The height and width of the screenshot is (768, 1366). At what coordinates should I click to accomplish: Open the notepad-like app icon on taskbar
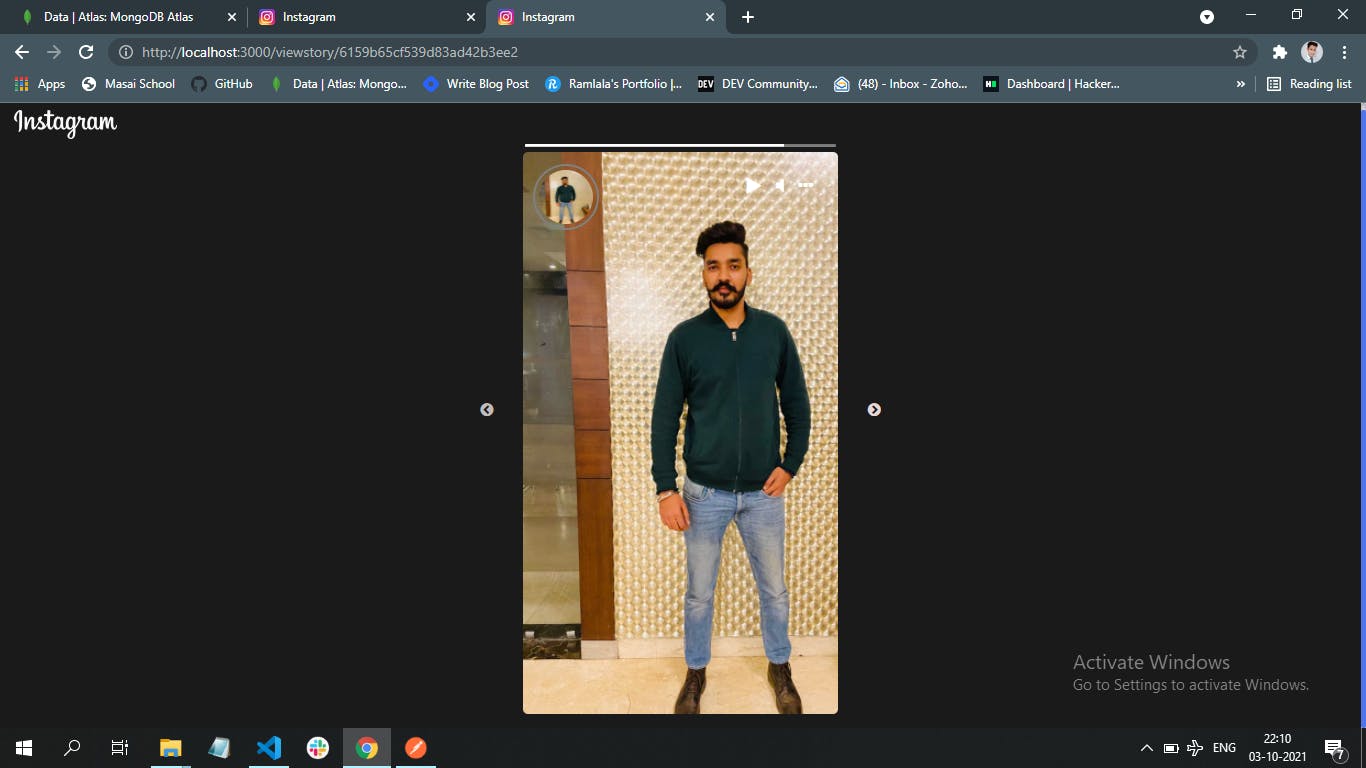coord(219,747)
